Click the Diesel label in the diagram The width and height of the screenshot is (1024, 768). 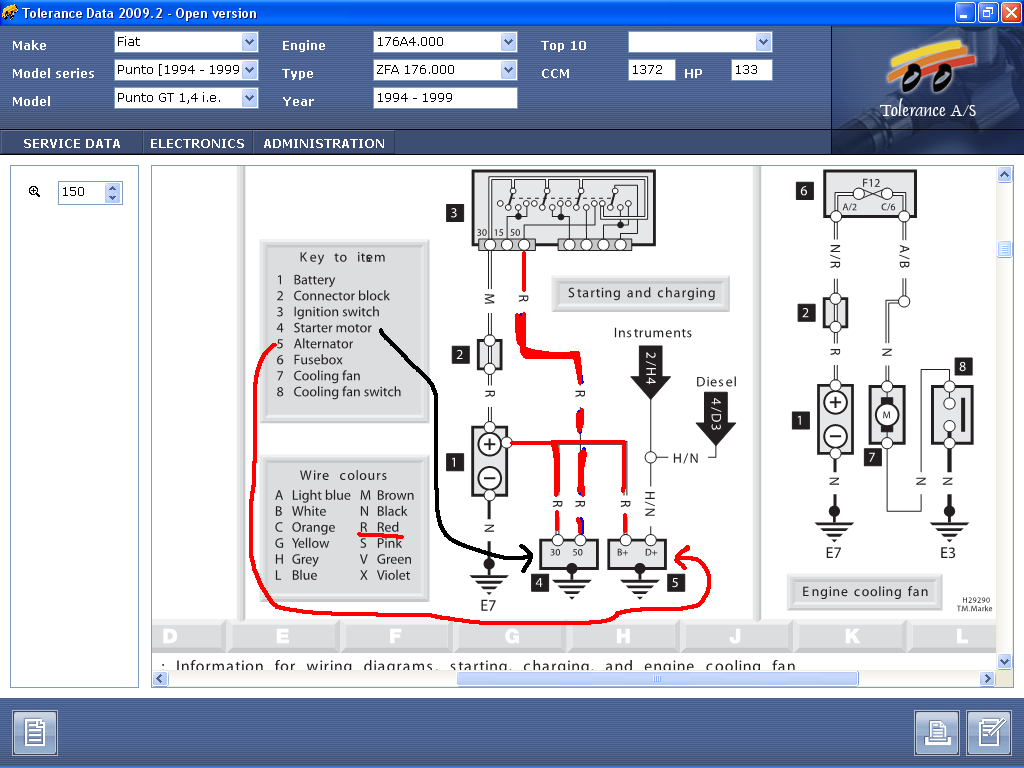716,382
